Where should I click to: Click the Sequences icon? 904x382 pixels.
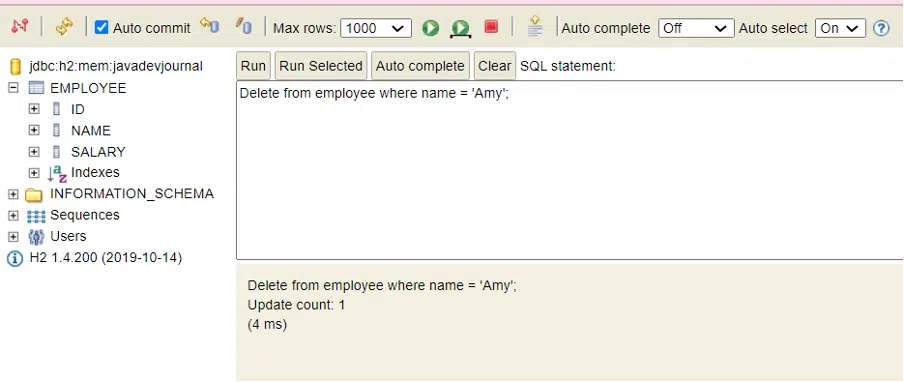[36, 216]
